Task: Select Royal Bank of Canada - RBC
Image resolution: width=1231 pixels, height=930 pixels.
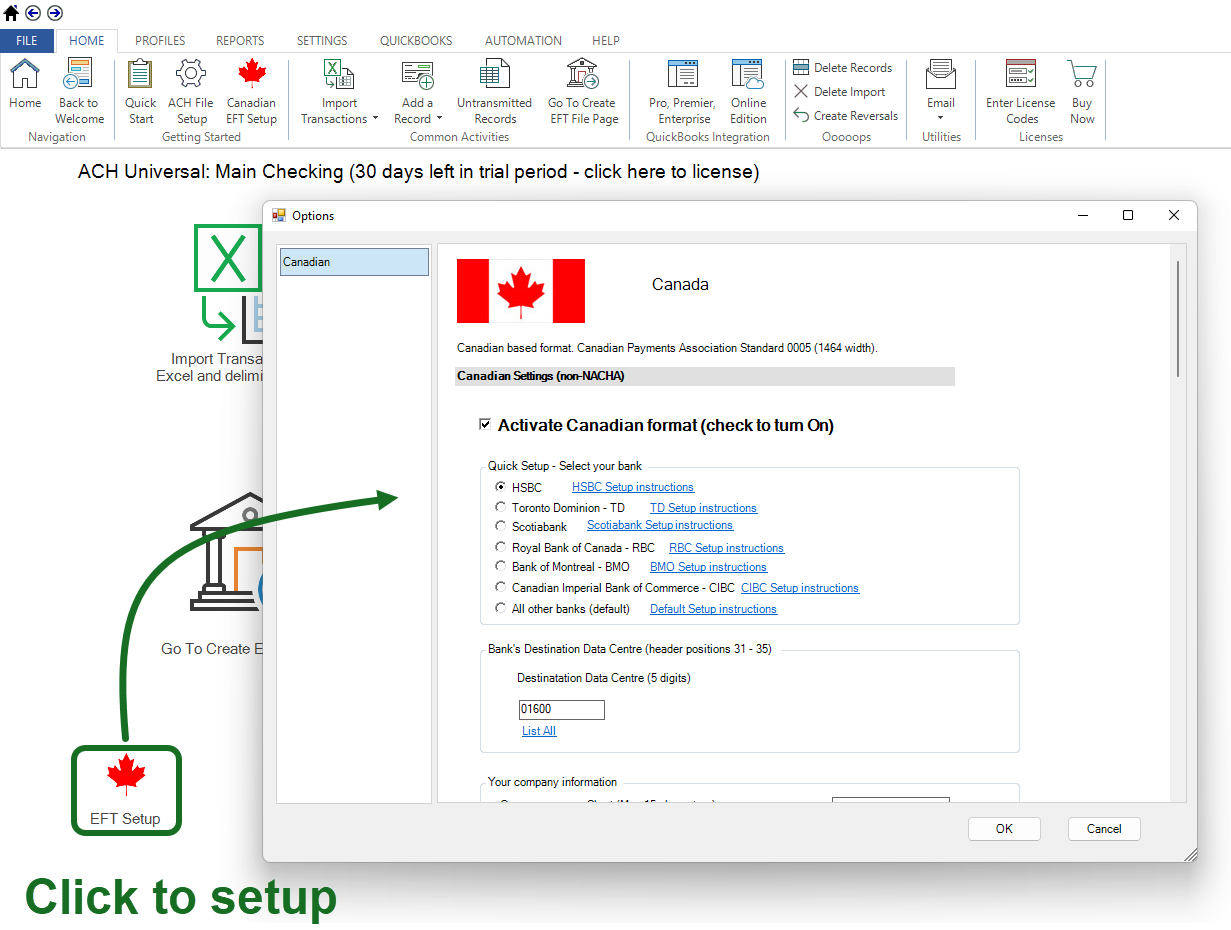Action: coord(501,548)
